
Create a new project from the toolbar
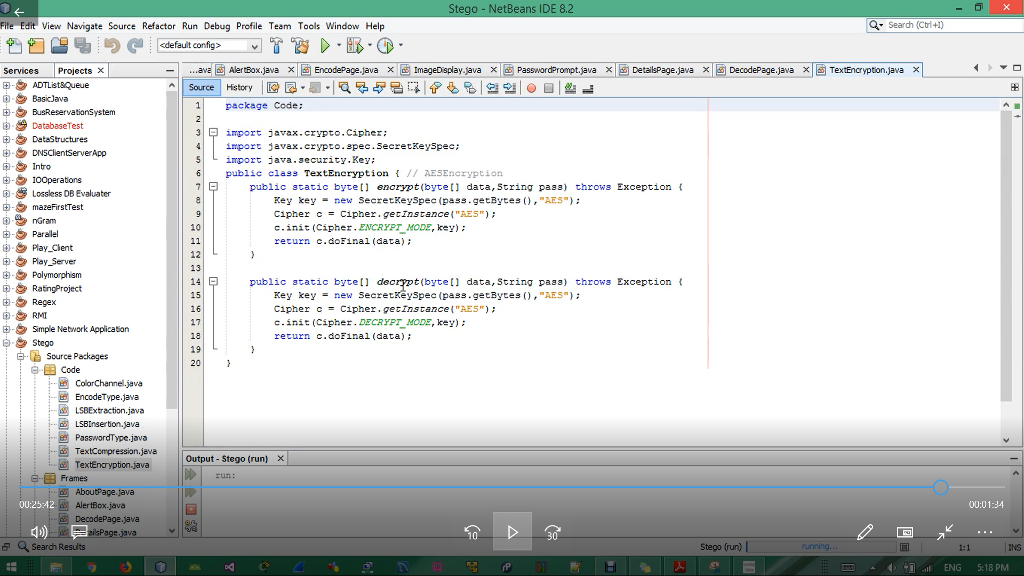coord(35,44)
